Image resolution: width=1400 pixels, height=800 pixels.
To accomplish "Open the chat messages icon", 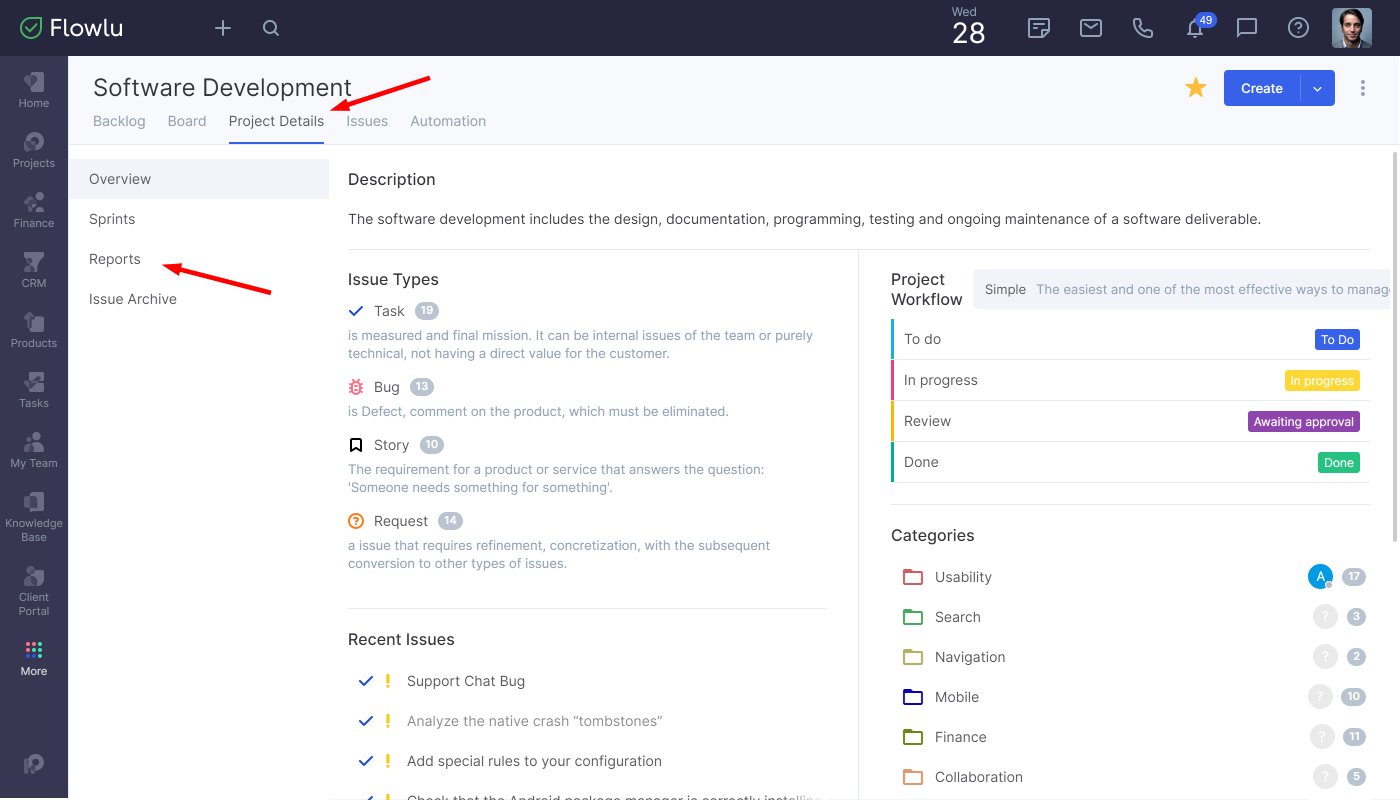I will (1247, 28).
